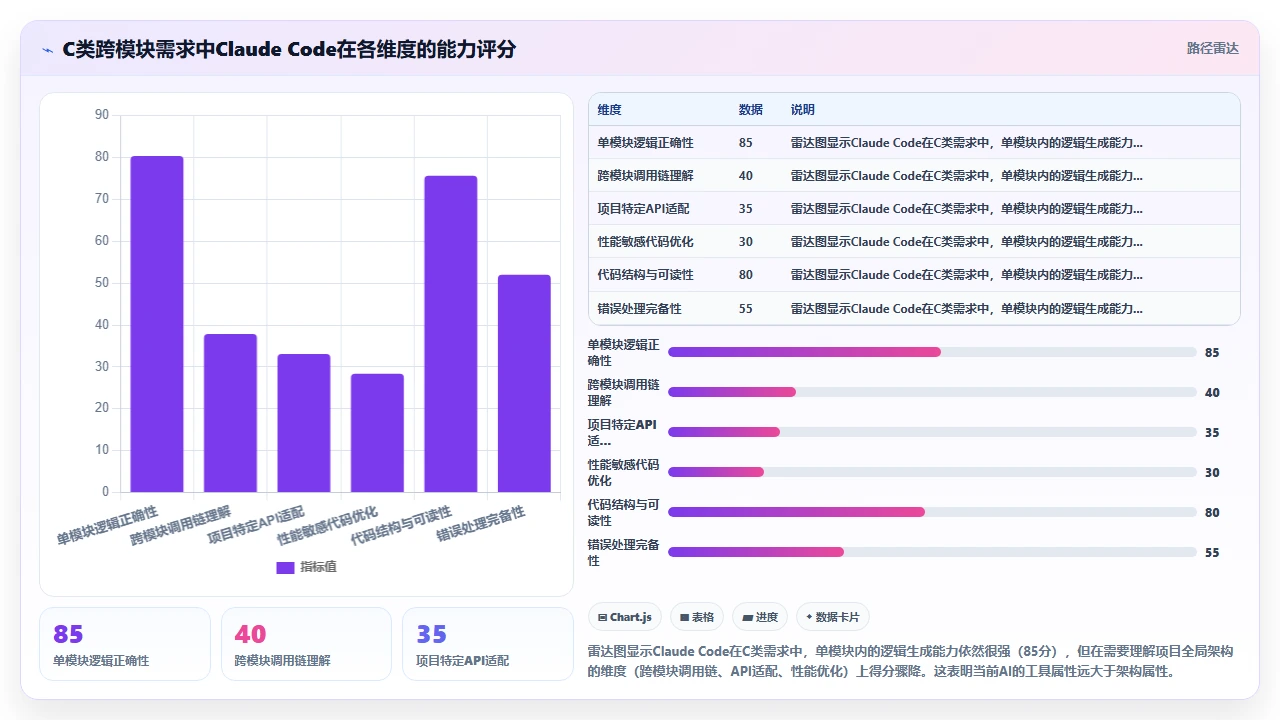Select table row 代码结构与可读性
Image resolution: width=1280 pixels, height=720 pixels.
click(914, 275)
